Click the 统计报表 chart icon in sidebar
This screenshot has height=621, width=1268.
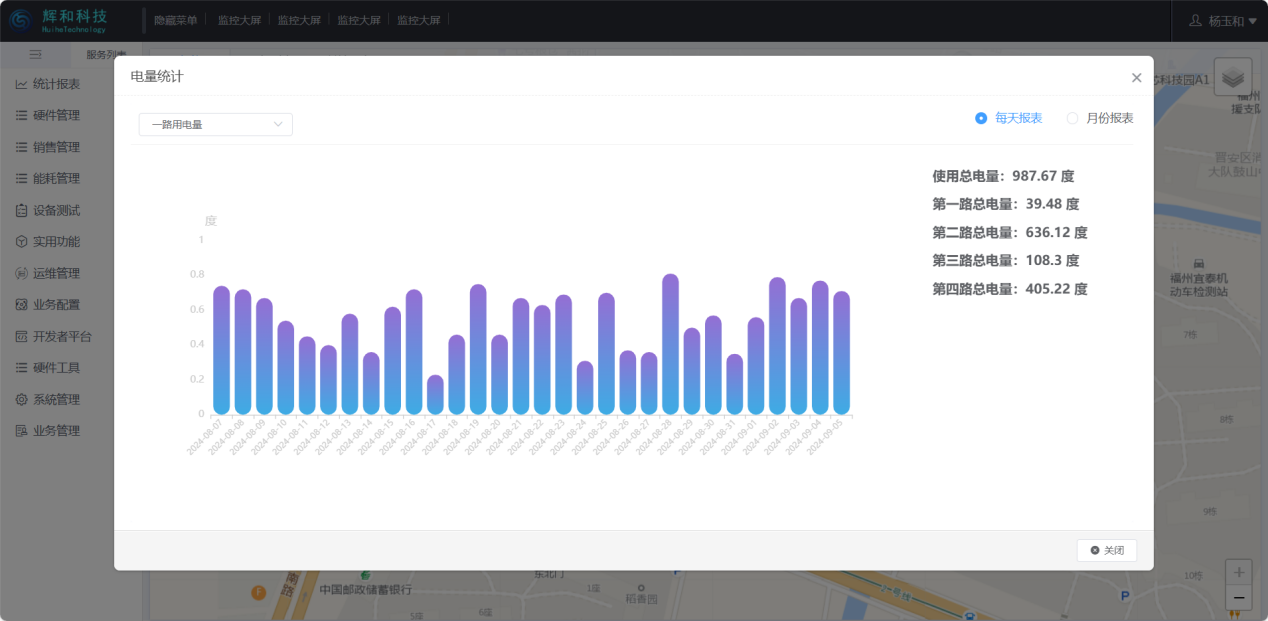click(x=21, y=84)
